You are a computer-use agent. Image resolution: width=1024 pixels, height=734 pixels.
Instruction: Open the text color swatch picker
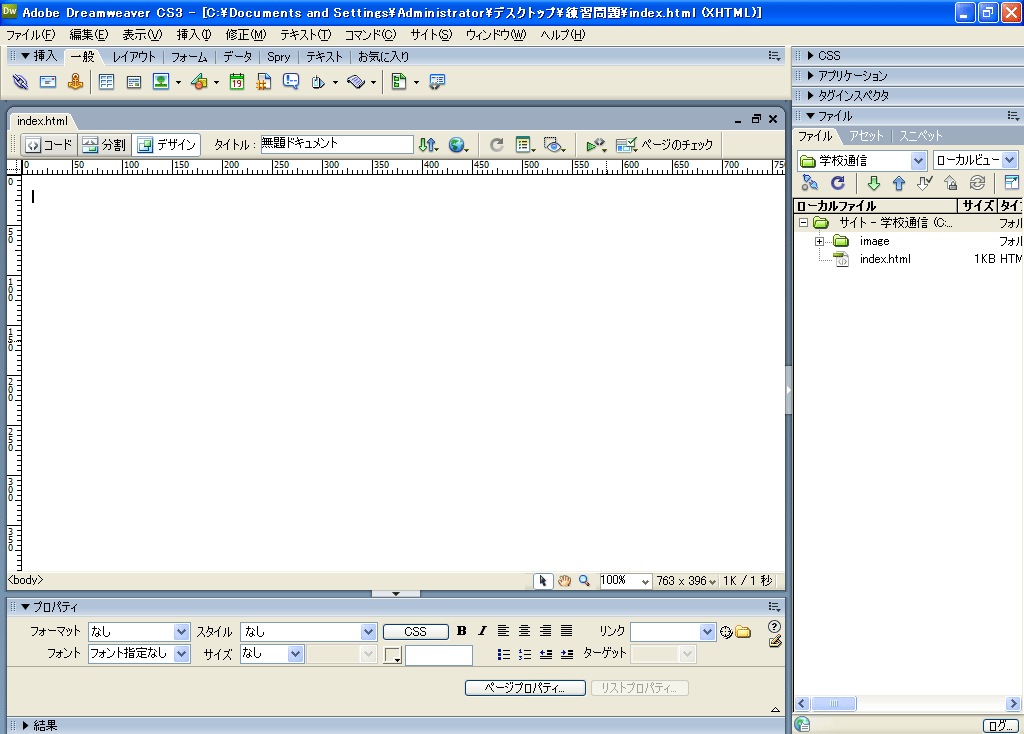393,656
